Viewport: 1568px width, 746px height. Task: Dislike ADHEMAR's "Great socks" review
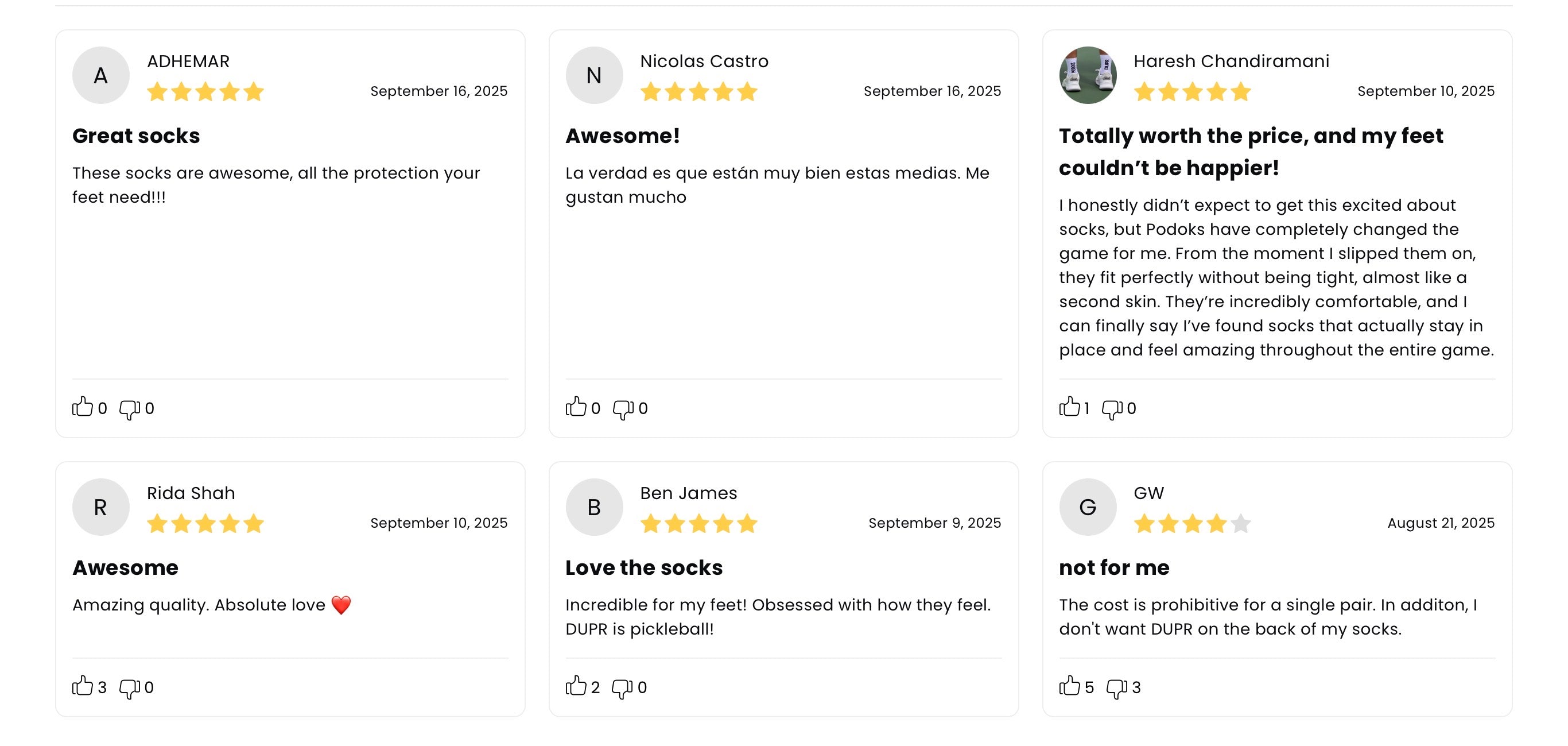pyautogui.click(x=129, y=409)
